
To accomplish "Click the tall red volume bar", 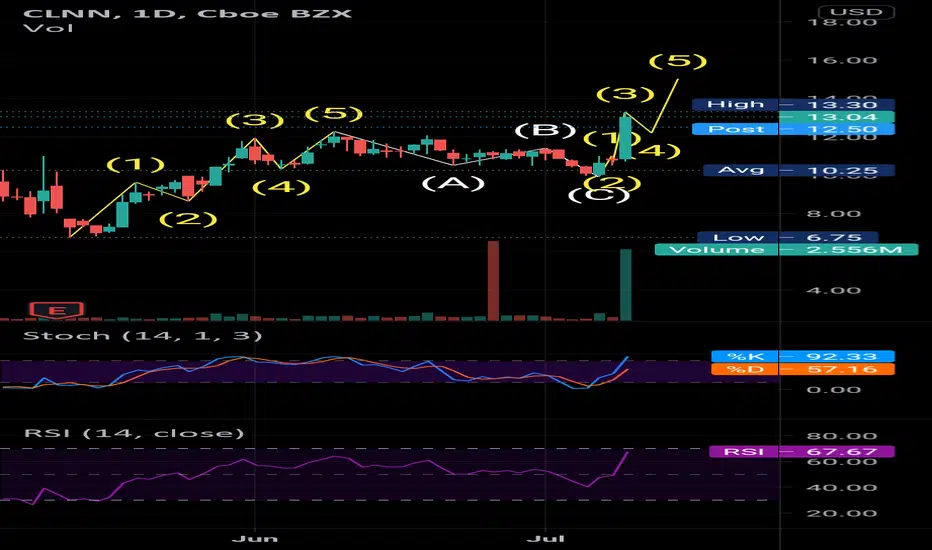I will tap(493, 281).
